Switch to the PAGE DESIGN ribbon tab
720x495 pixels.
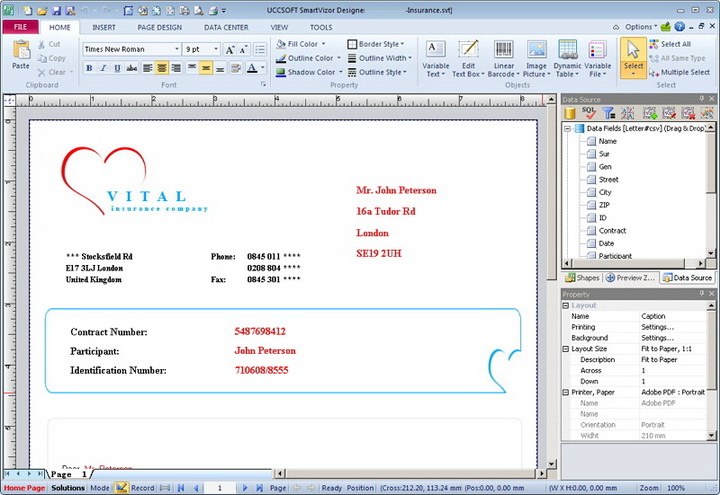tap(160, 27)
